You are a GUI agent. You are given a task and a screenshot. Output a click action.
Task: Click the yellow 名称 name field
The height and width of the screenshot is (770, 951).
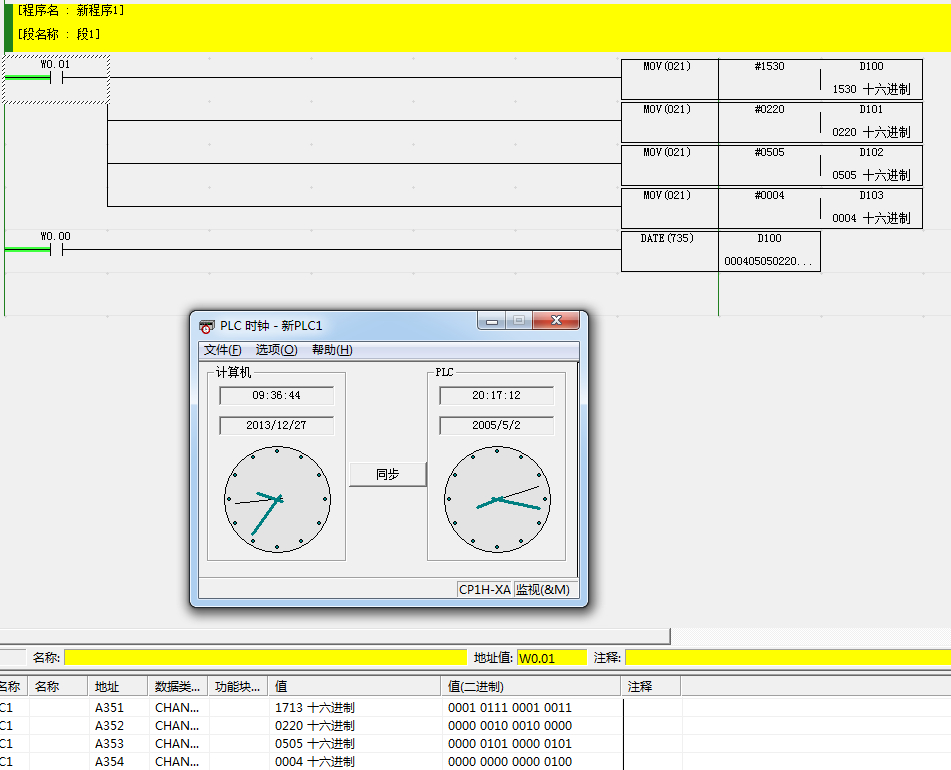(265, 658)
